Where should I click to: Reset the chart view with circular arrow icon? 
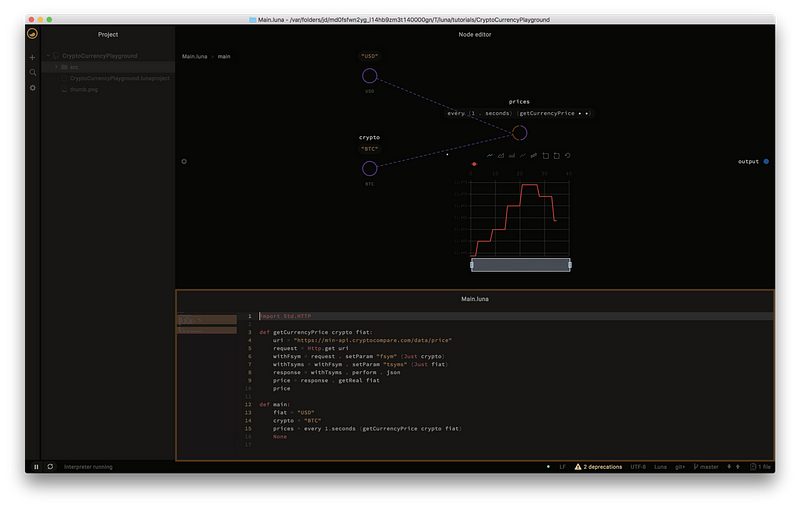567,155
